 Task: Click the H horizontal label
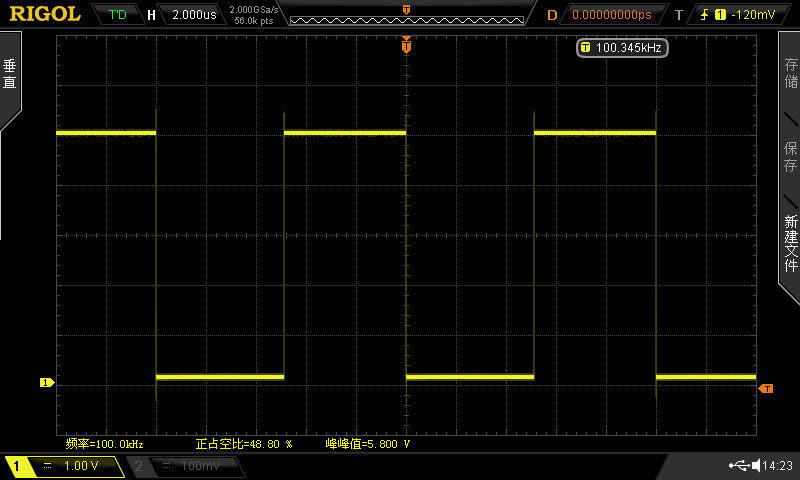151,15
